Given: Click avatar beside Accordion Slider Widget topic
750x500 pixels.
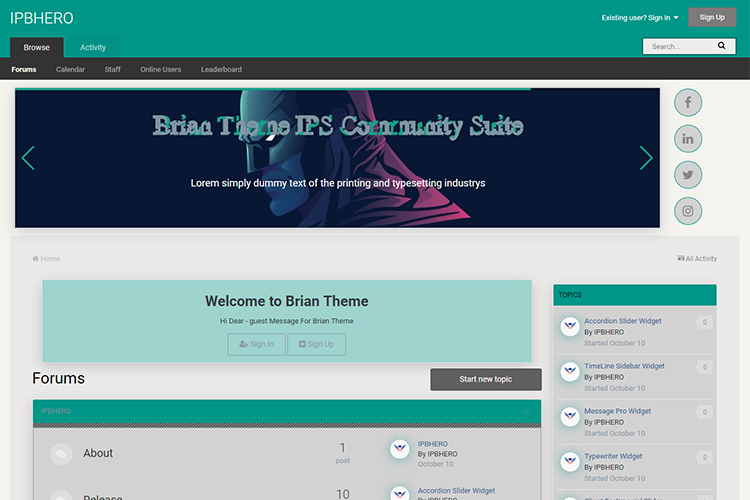Looking at the screenshot, I should [570, 327].
